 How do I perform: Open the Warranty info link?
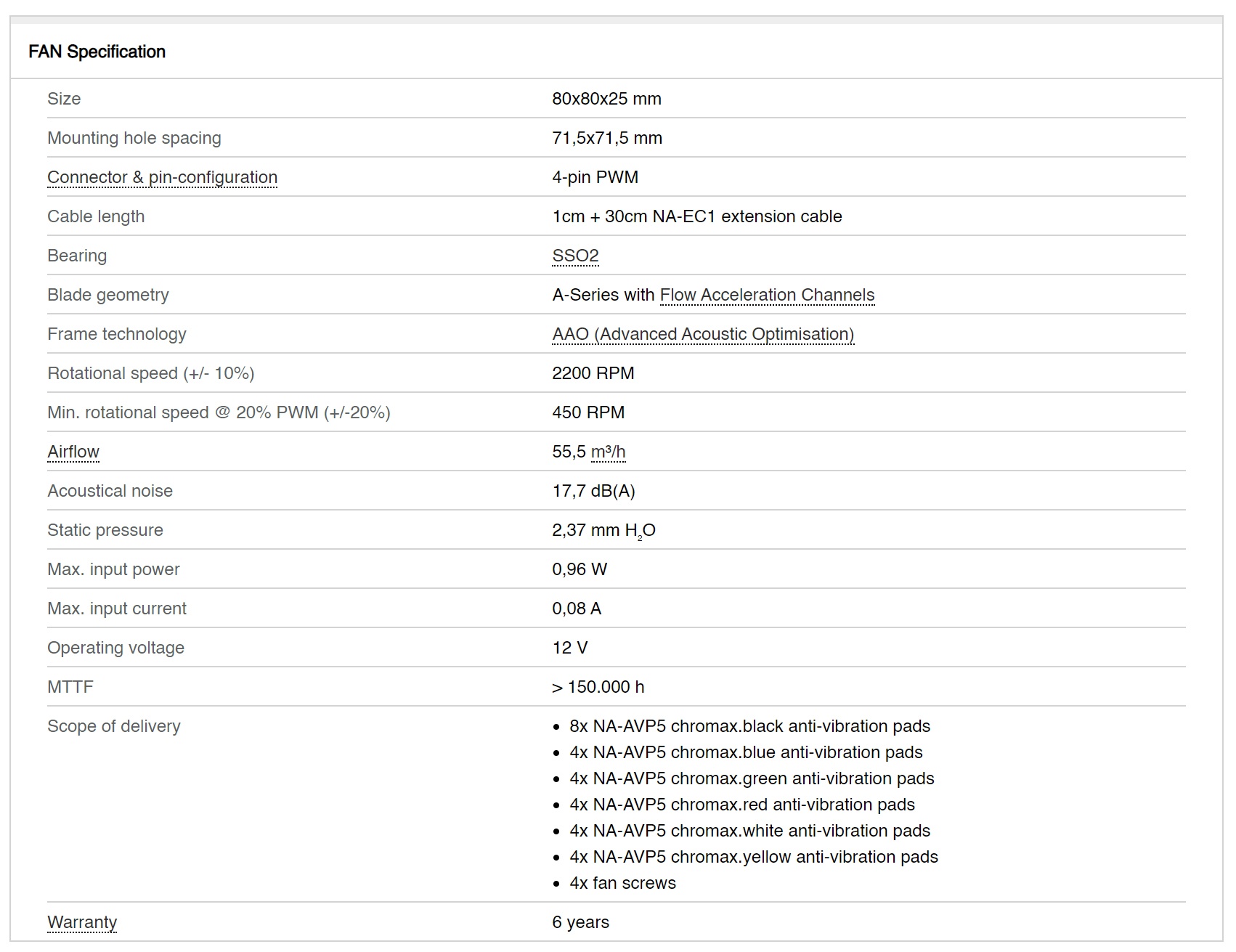pyautogui.click(x=82, y=922)
